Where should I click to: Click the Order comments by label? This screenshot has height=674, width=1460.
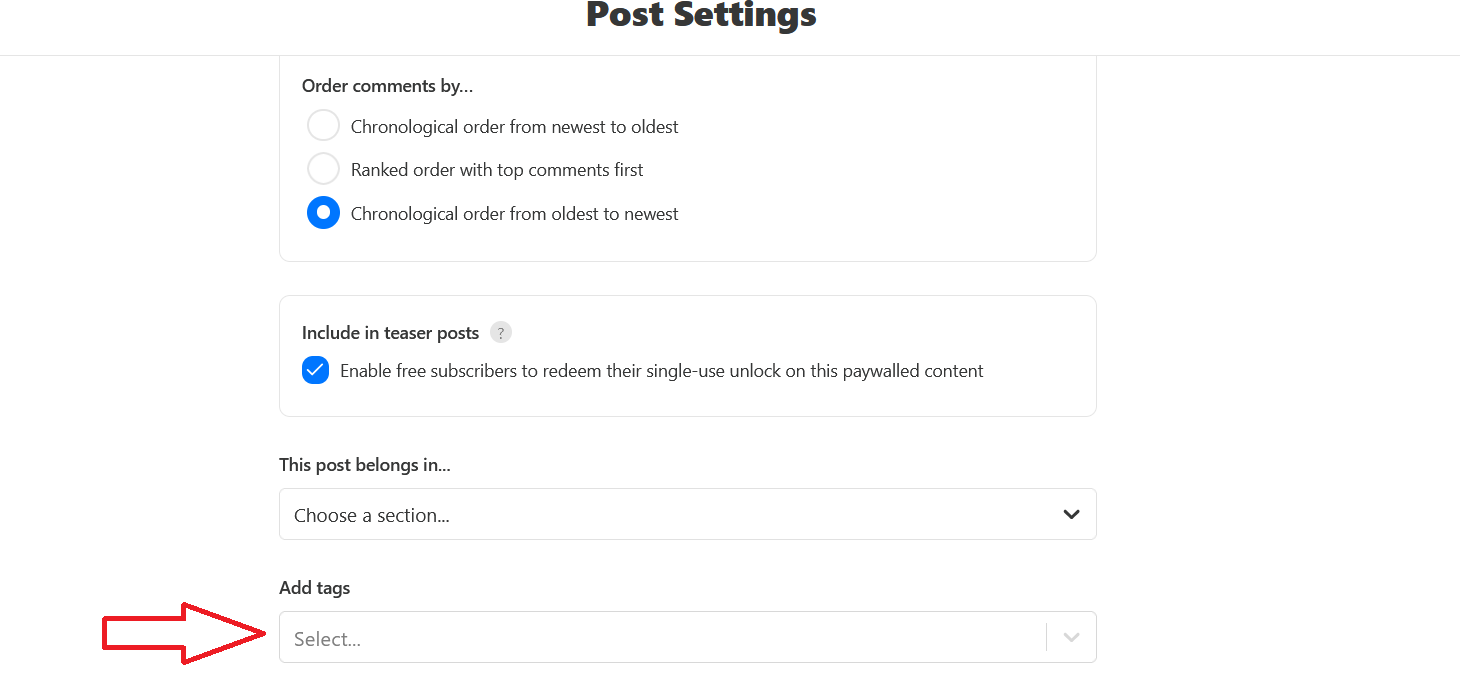387,86
